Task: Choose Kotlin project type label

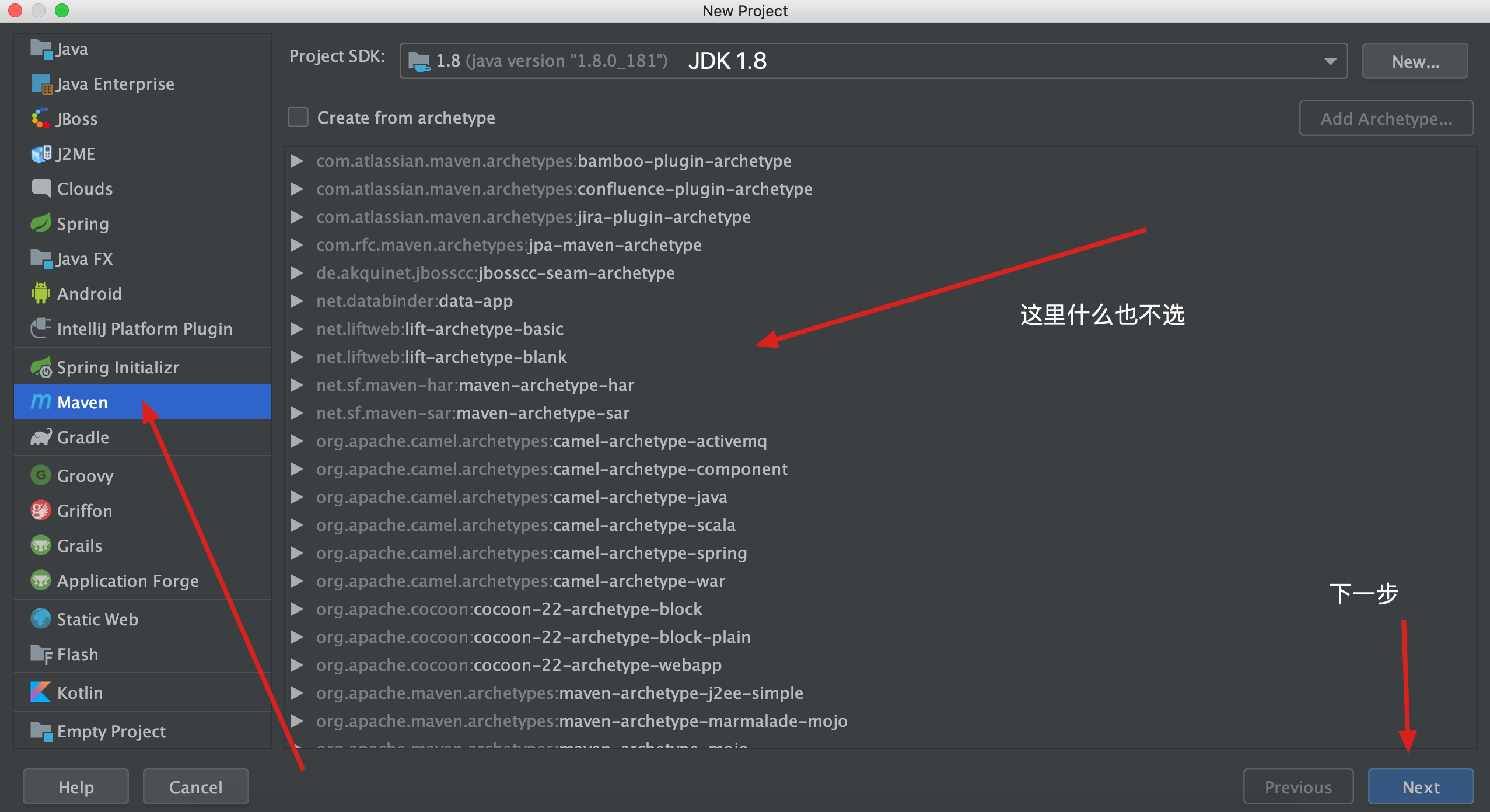Action: [80, 693]
